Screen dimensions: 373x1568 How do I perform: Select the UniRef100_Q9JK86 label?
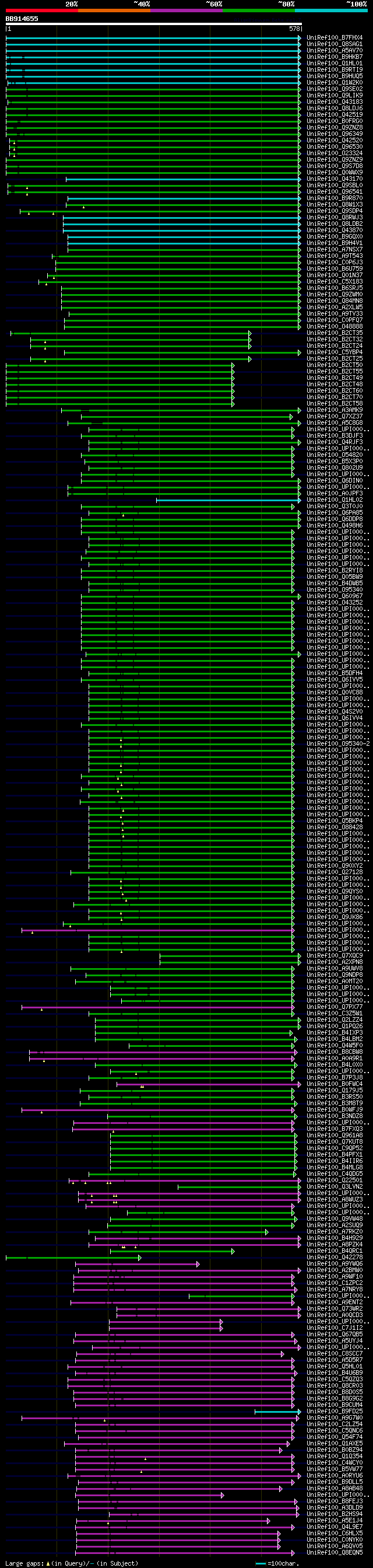pos(335,917)
